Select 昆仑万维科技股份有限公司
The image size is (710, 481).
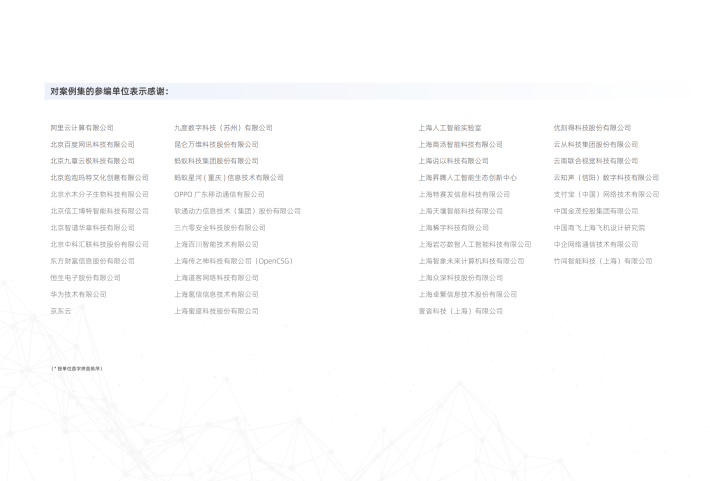[216, 144]
